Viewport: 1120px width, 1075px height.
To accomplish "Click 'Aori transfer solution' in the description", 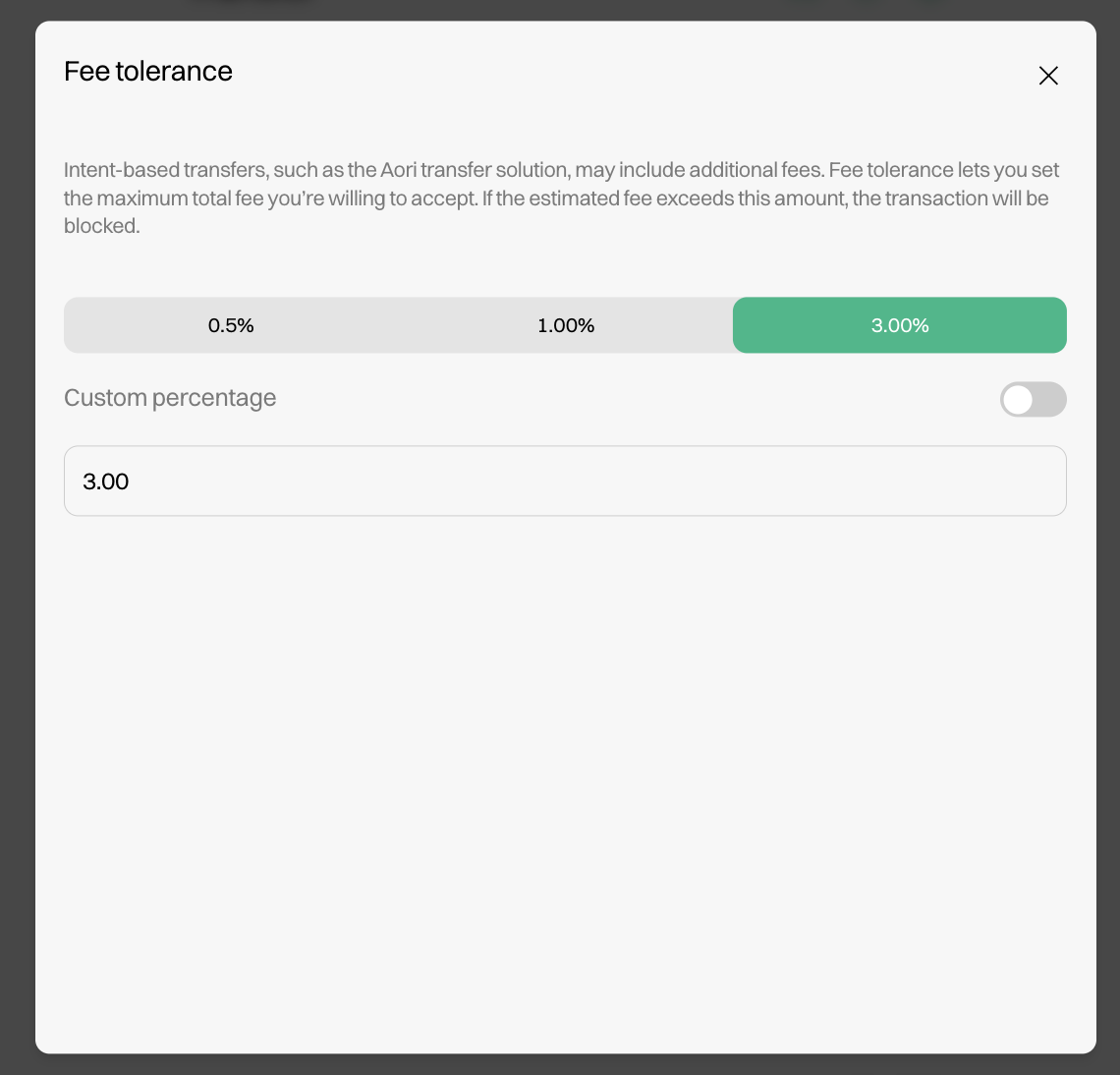I will pos(475,170).
